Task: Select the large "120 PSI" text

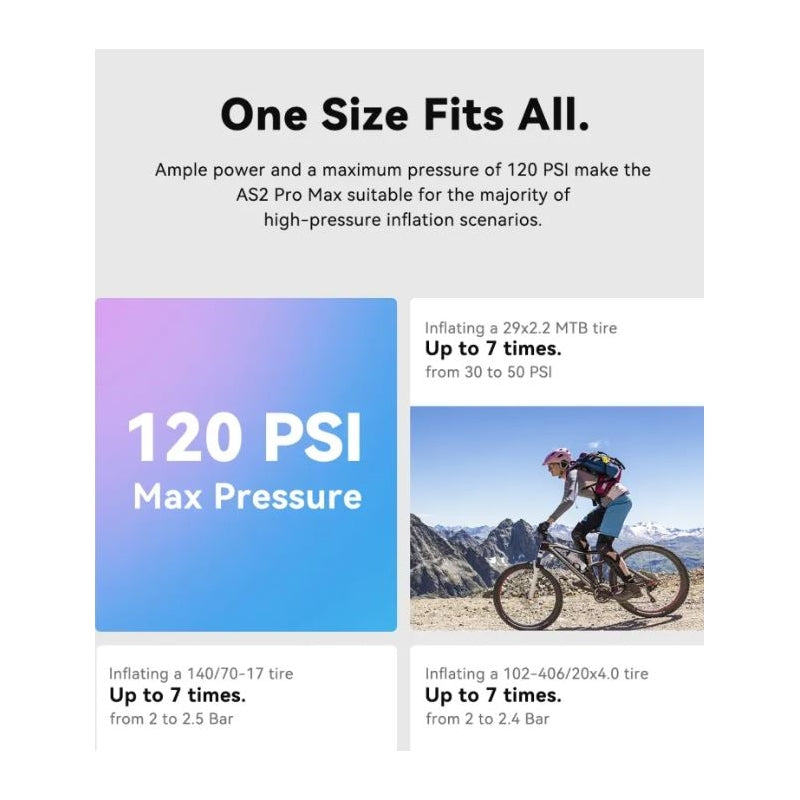Action: [245, 438]
